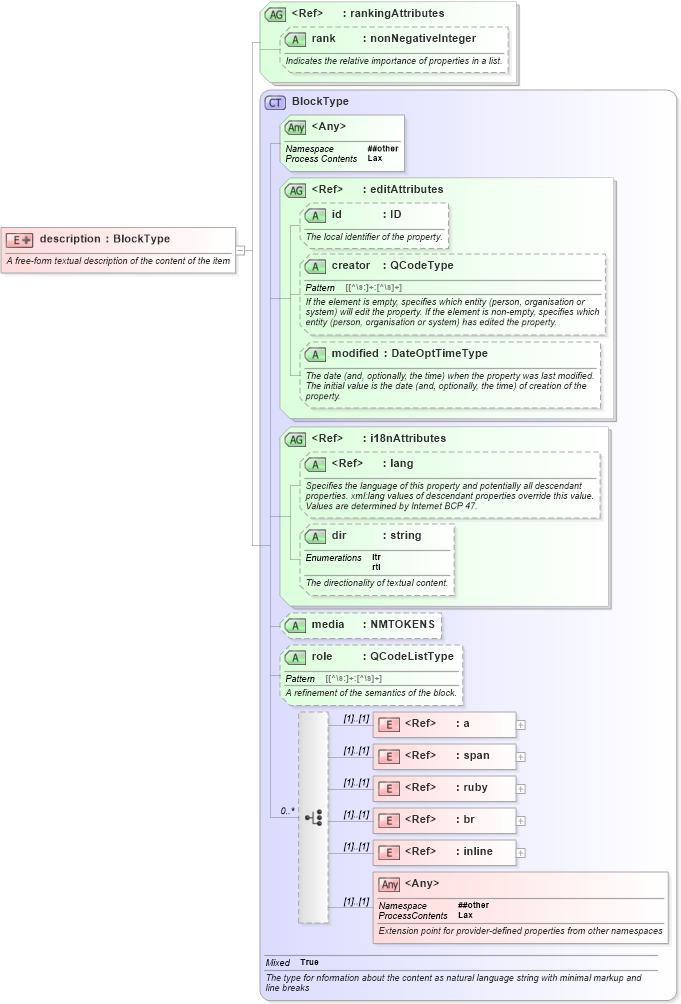Viewport: 681px width, 1004px height.
Task: Click the choice compositor icon
Action: pos(314,818)
